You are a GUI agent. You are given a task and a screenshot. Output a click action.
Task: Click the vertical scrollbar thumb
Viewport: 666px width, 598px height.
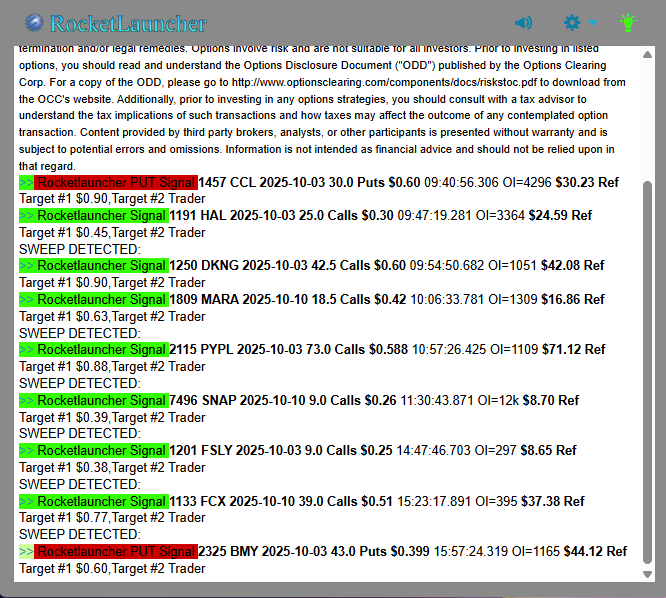(x=648, y=370)
